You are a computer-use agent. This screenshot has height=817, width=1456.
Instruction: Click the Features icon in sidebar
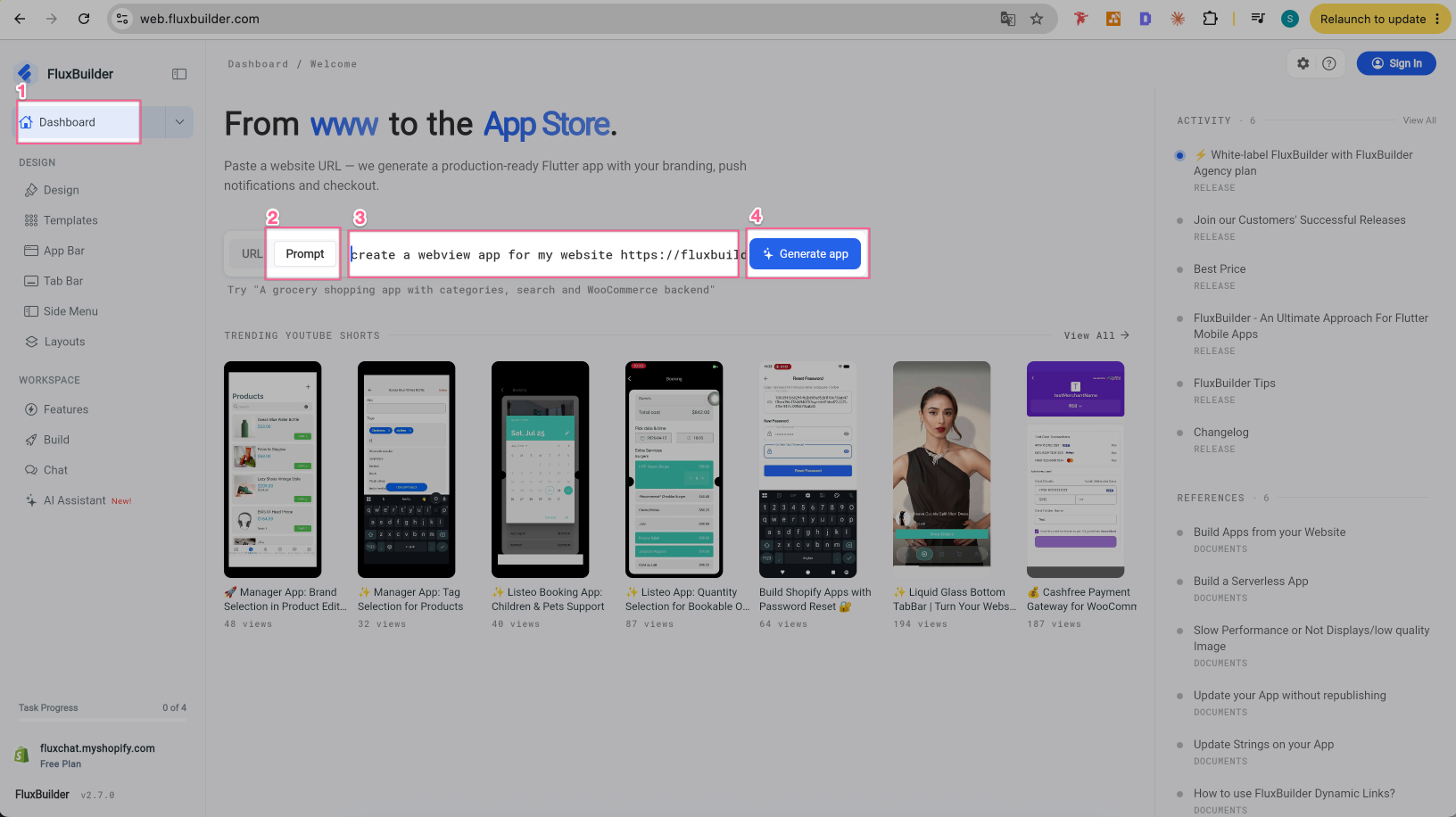31,409
